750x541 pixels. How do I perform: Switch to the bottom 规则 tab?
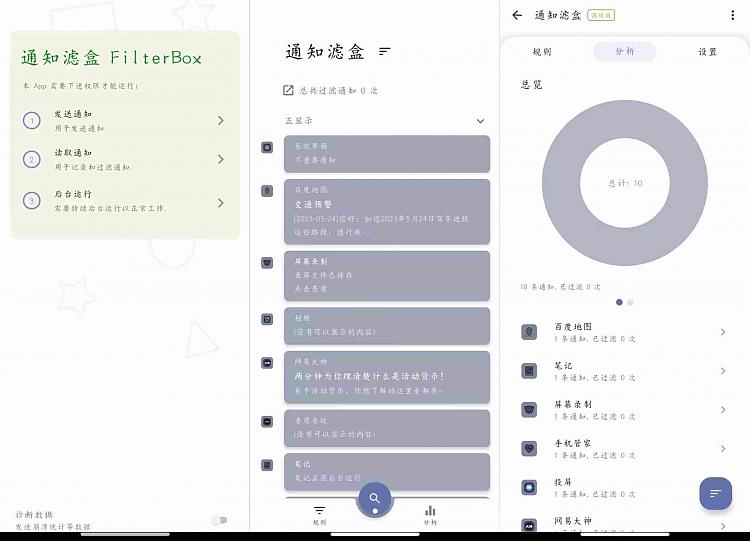pos(320,515)
